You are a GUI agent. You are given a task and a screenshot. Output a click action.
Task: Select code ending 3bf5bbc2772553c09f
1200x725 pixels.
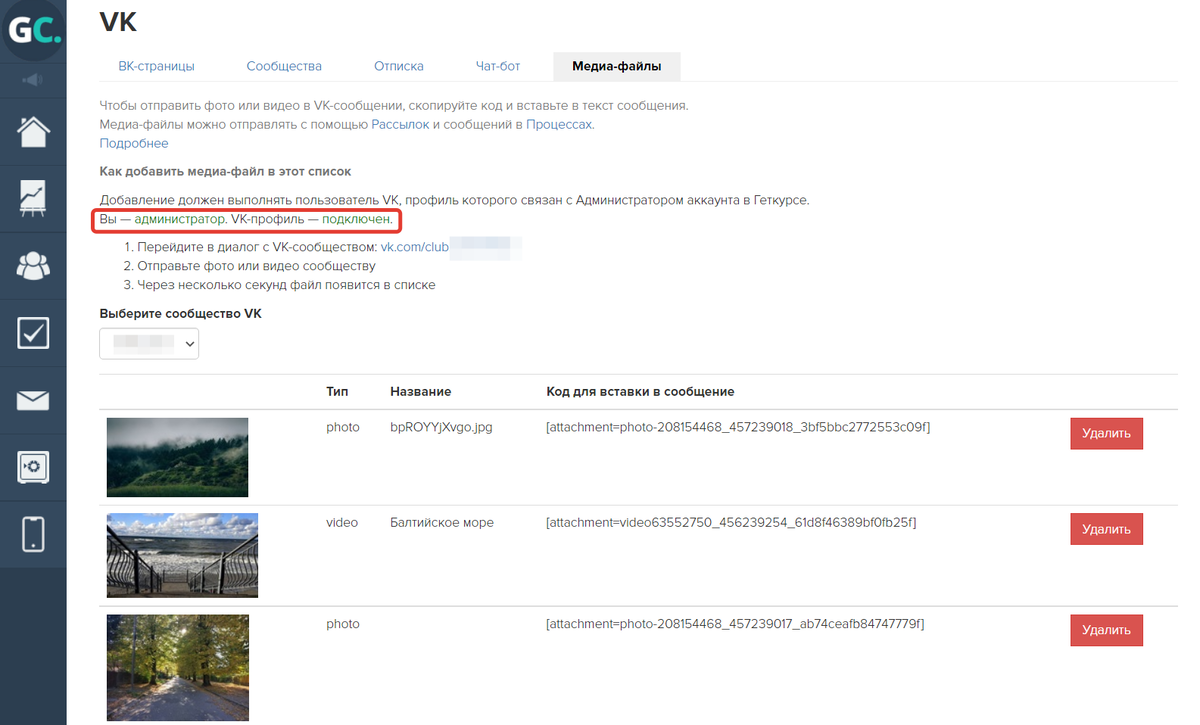click(x=738, y=427)
